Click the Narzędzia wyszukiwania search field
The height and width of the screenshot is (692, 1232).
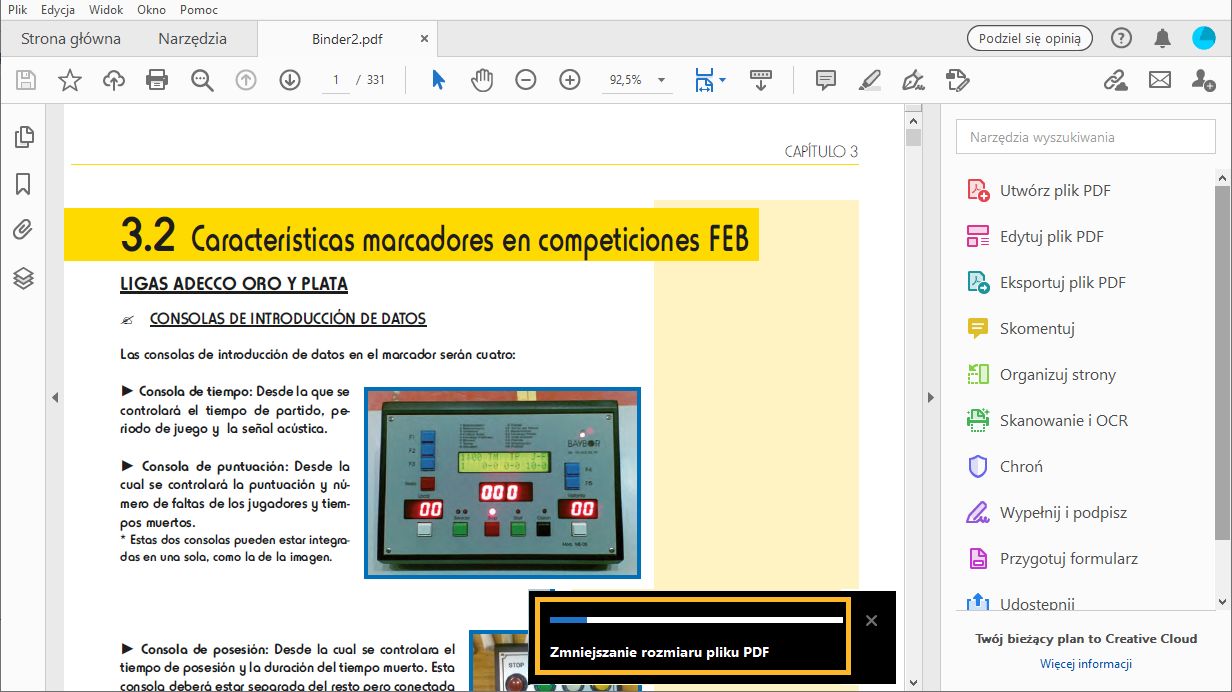click(x=1086, y=137)
